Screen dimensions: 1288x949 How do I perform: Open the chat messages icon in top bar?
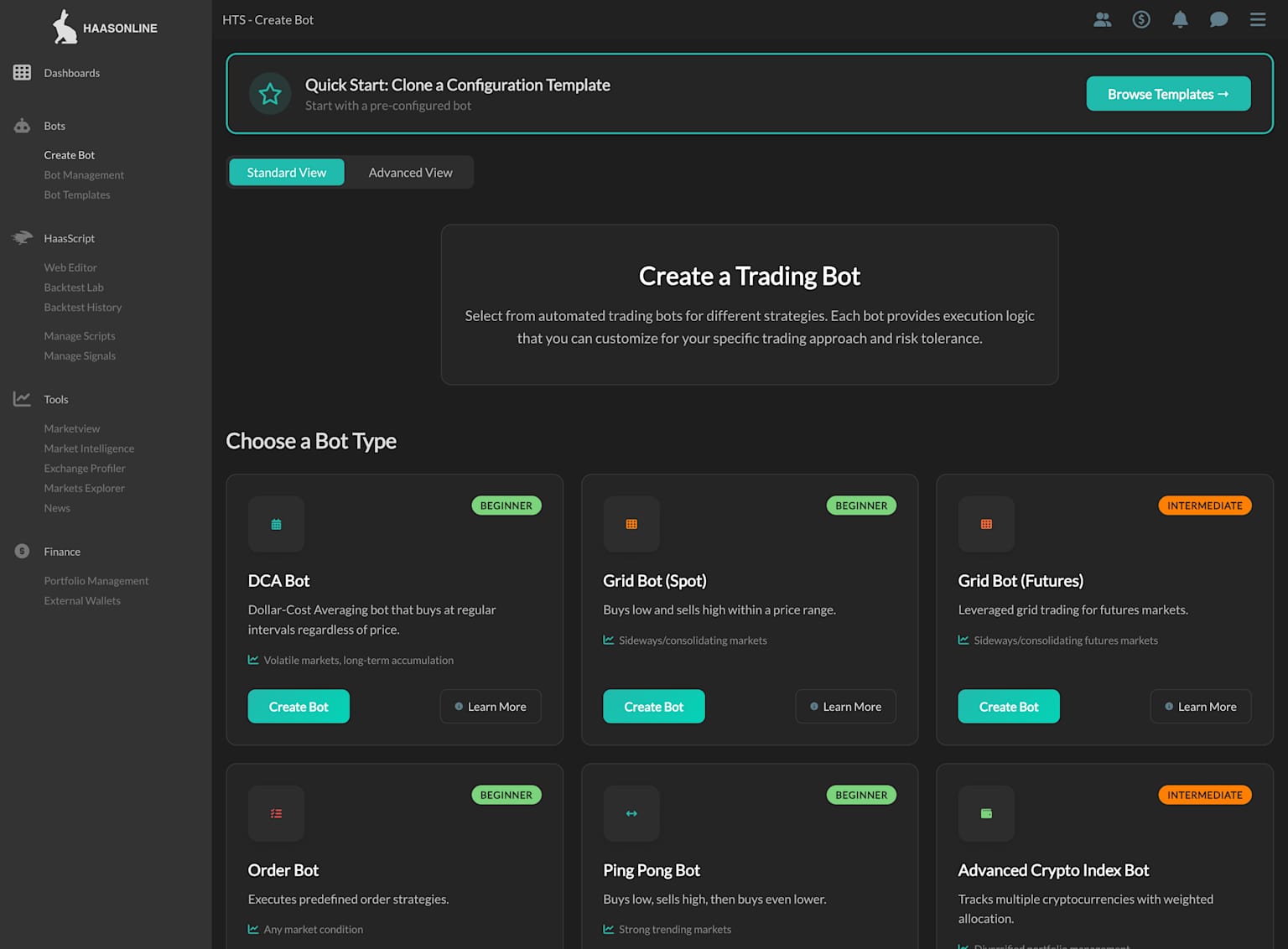(x=1218, y=19)
